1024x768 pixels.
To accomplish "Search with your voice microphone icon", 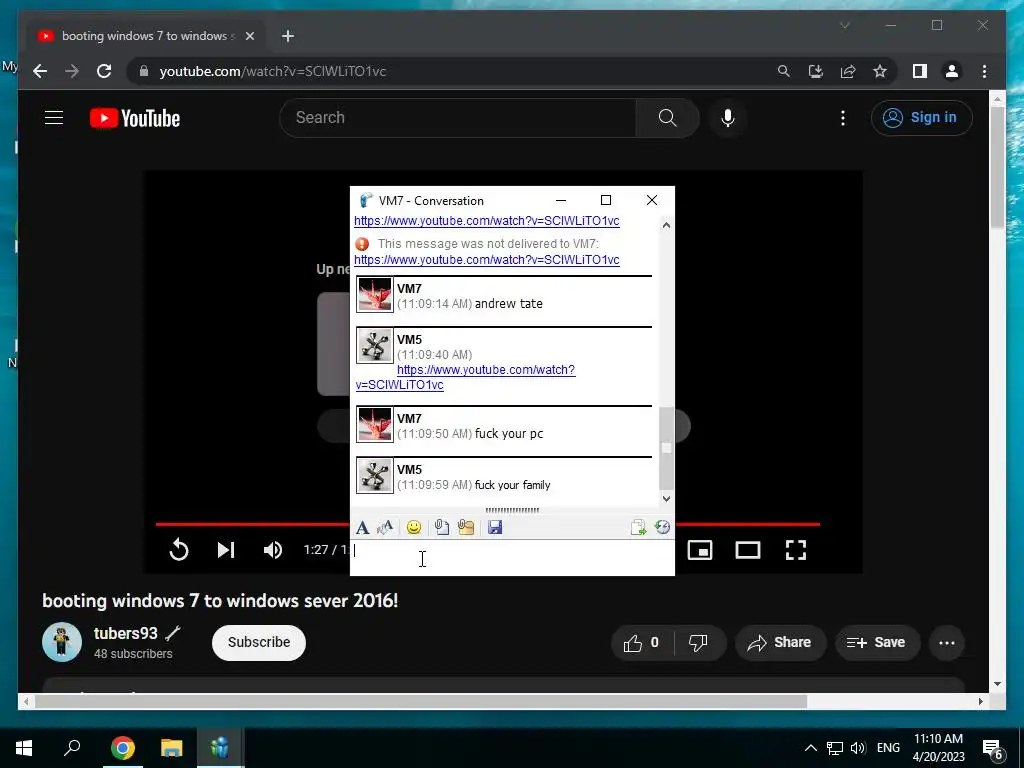I will (728, 118).
